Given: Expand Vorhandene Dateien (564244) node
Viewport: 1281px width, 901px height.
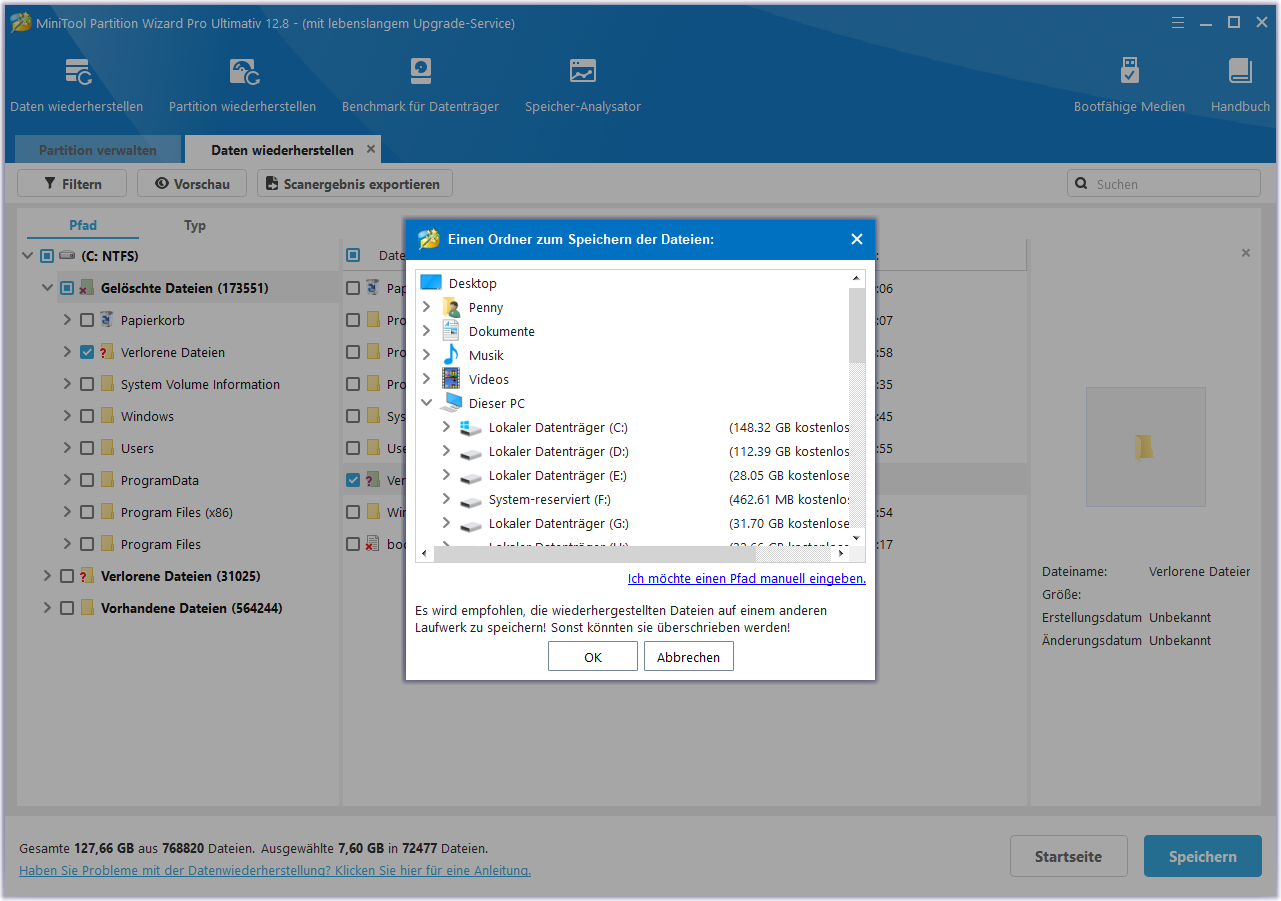Looking at the screenshot, I should coord(47,608).
